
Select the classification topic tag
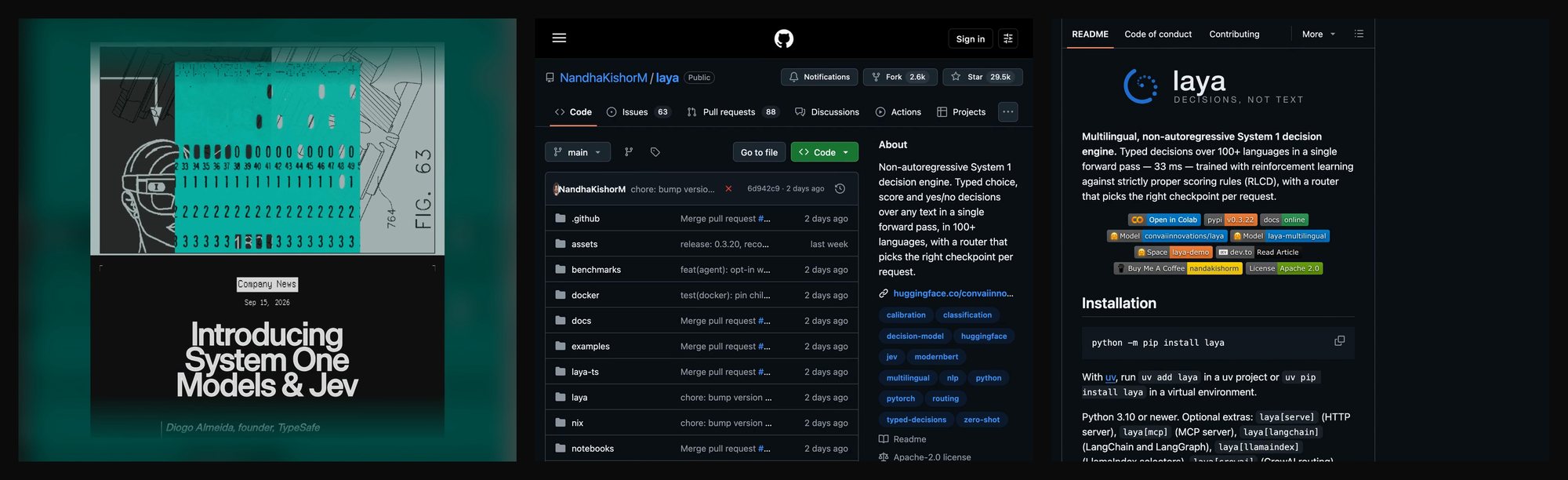coord(967,315)
